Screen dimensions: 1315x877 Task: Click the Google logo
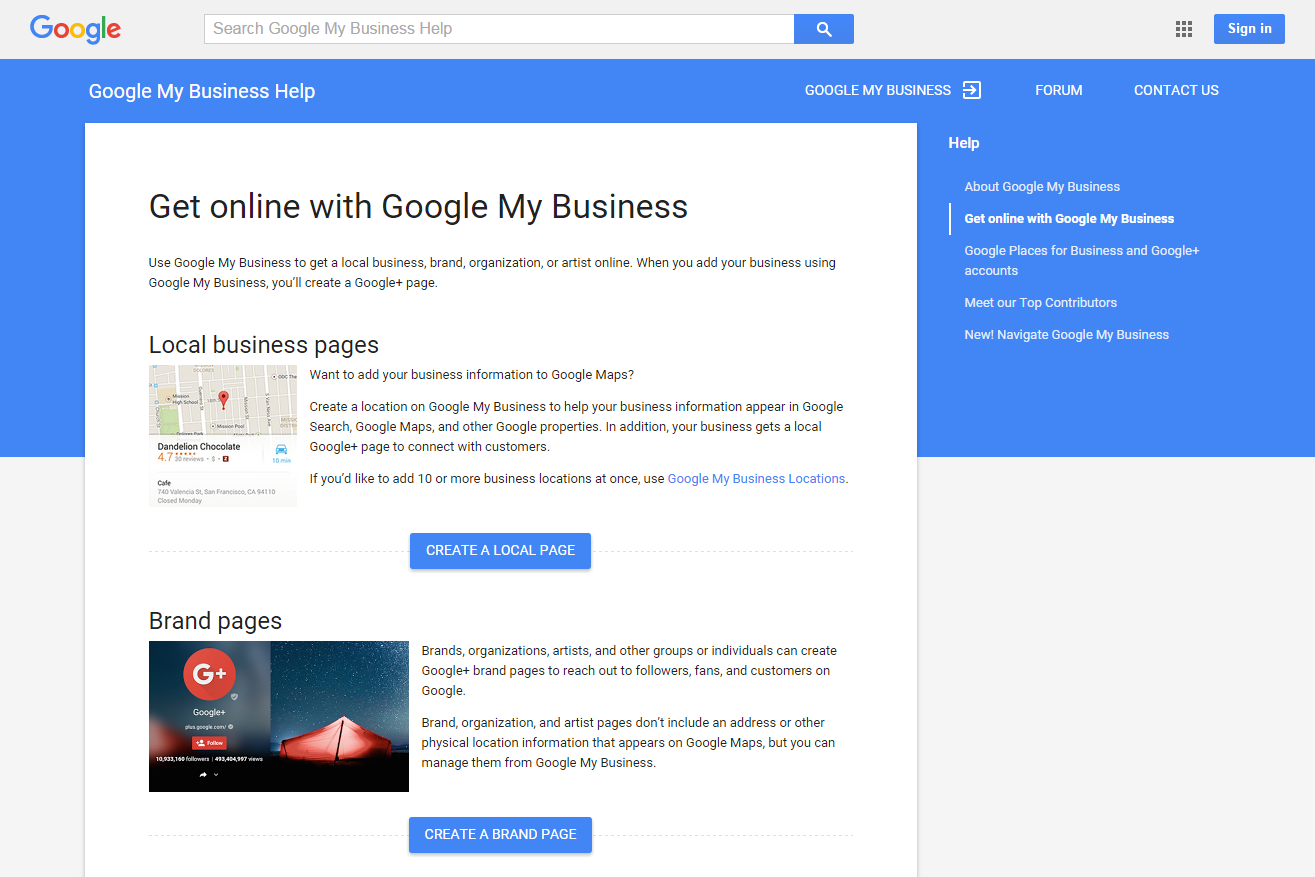75,29
